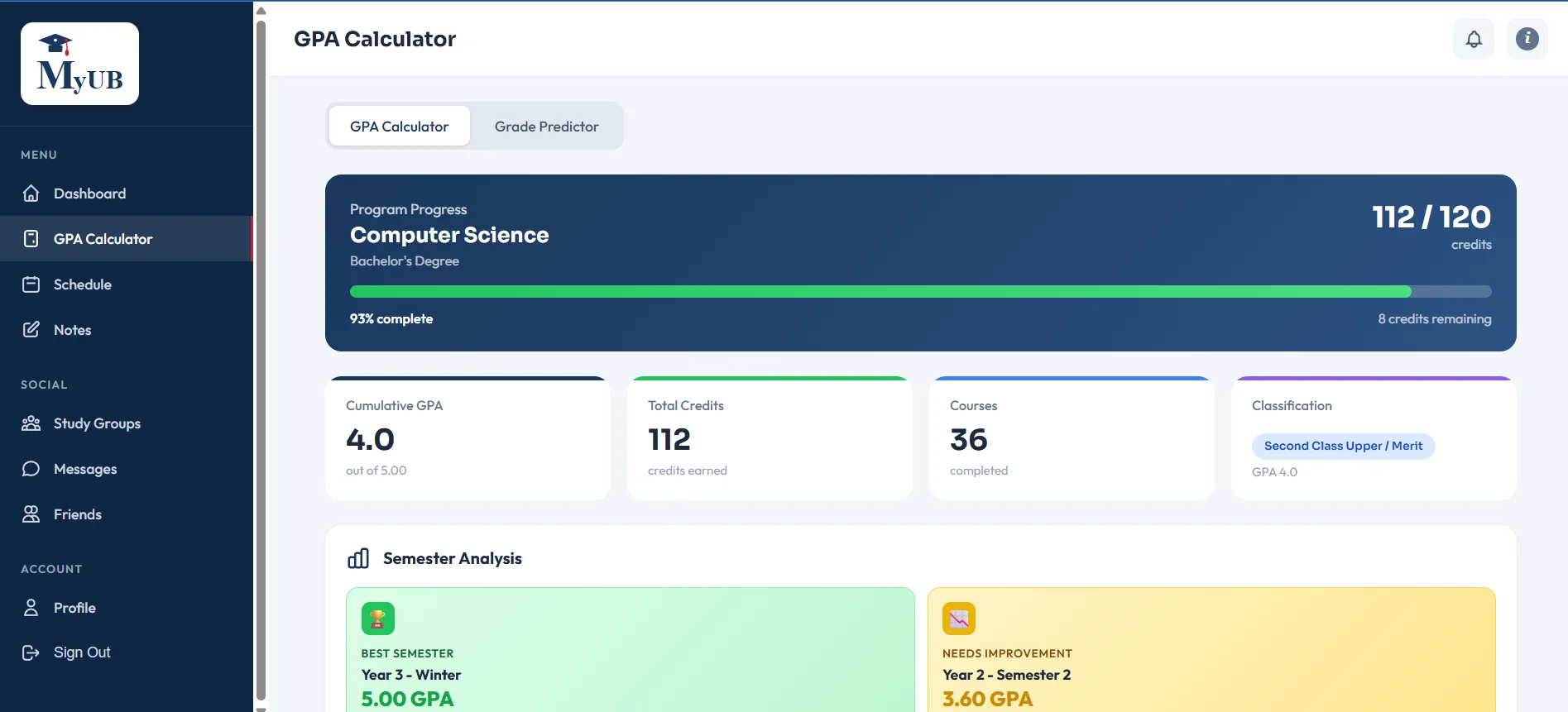Viewport: 1568px width, 712px height.
Task: Click the scrollbar up arrow
Action: 261,11
